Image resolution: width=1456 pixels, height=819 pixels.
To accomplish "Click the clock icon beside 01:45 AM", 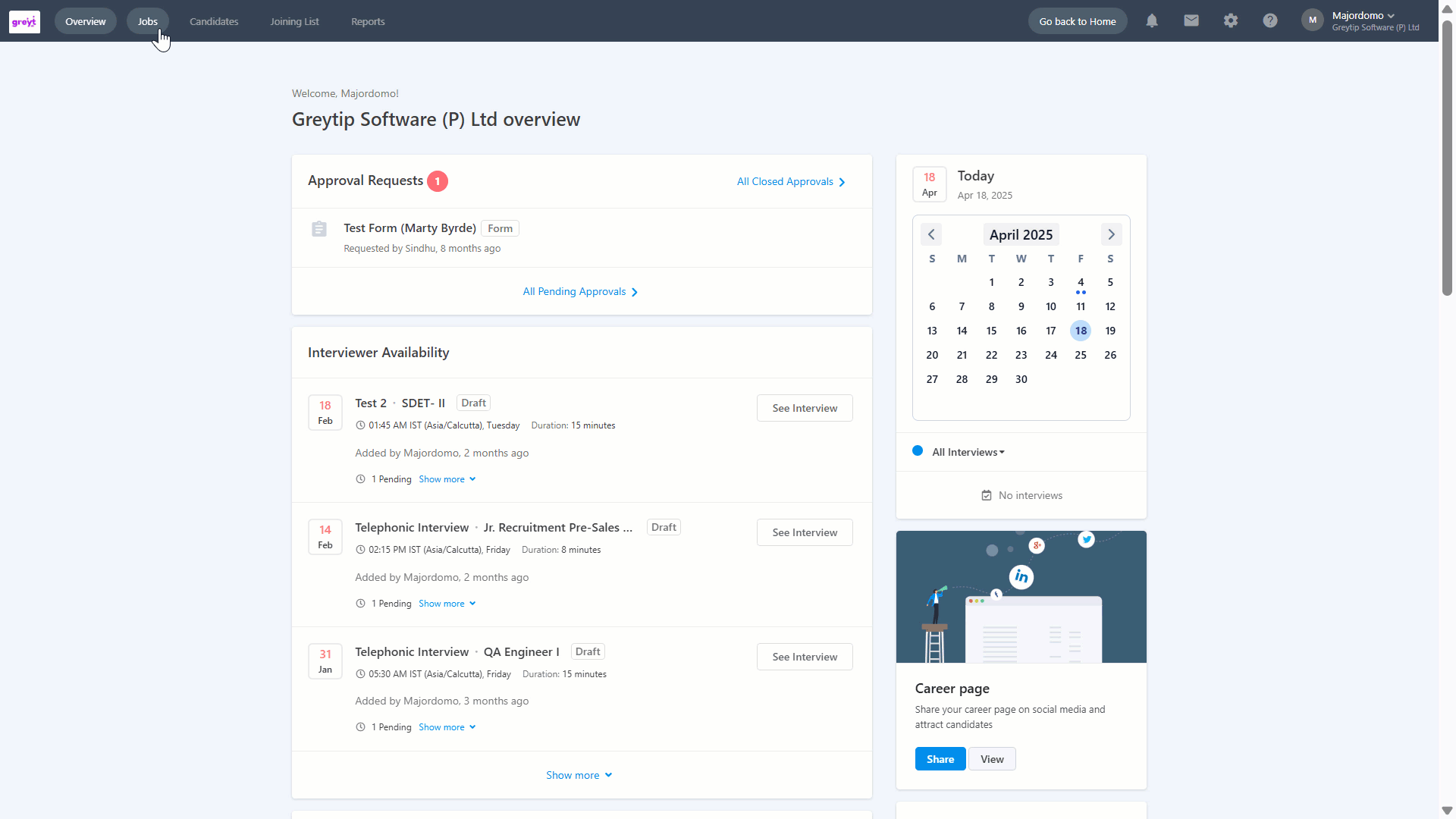I will pyautogui.click(x=360, y=425).
